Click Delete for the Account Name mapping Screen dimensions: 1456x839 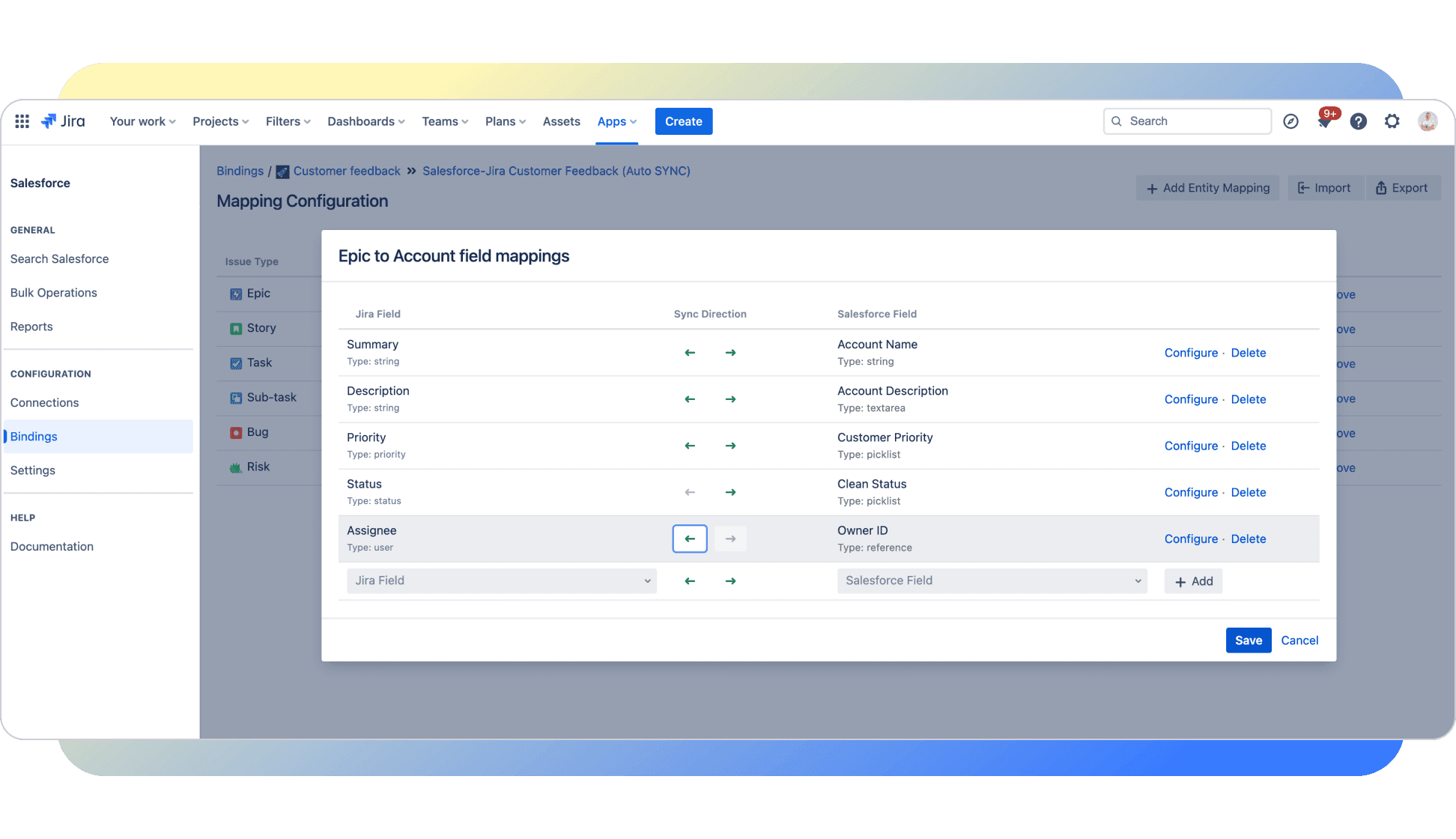pyautogui.click(x=1248, y=352)
